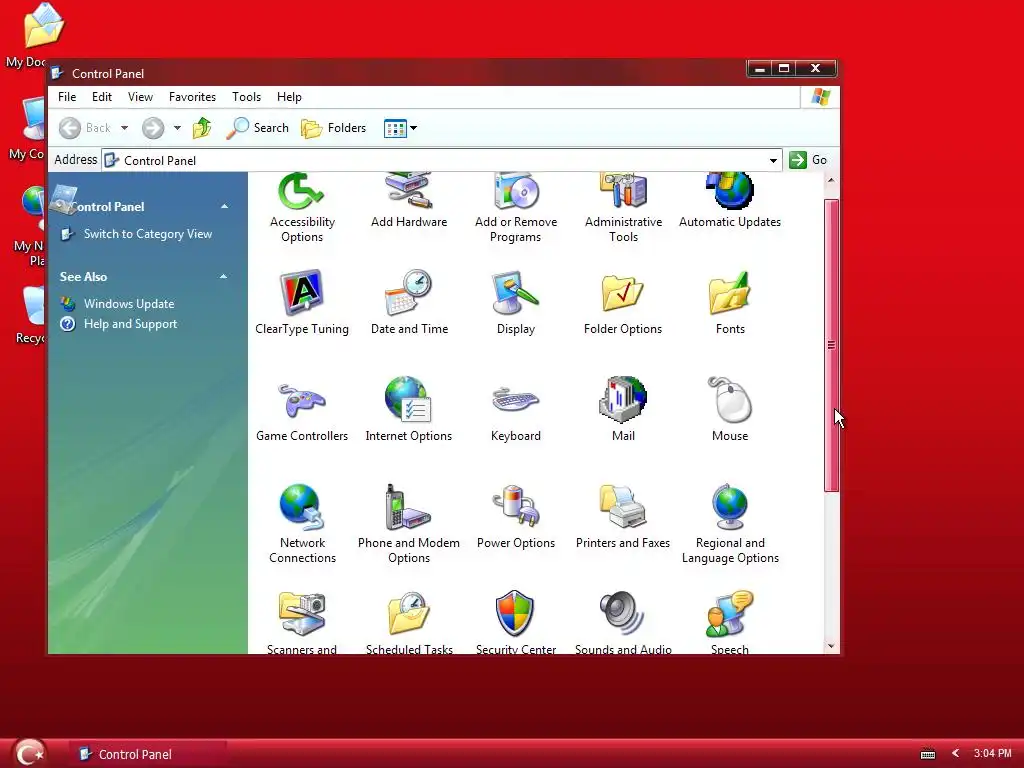Open Network Connections

302,524
